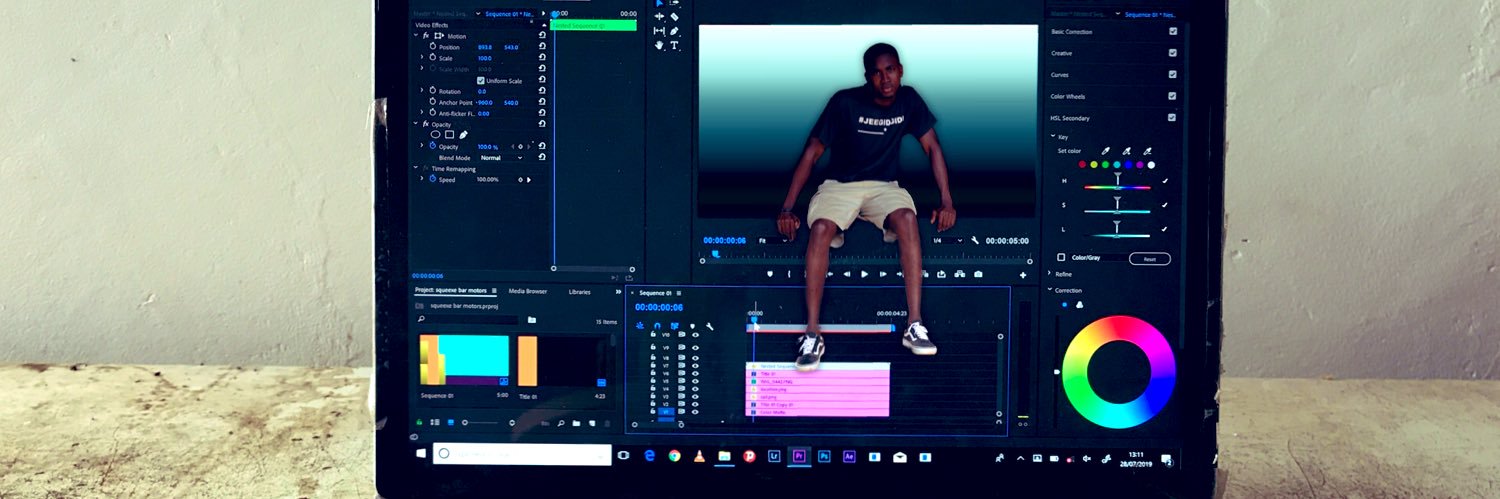Collapse the Opacity effect group
Image resolution: width=1500 pixels, height=499 pixels.
pos(416,124)
